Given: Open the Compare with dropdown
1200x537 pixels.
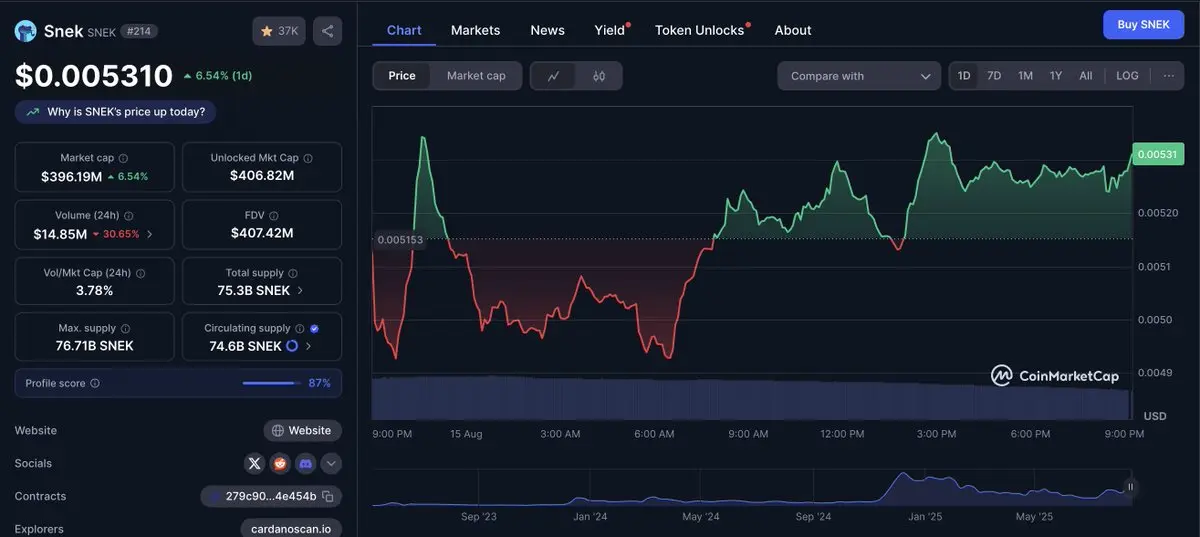Looking at the screenshot, I should 859,76.
